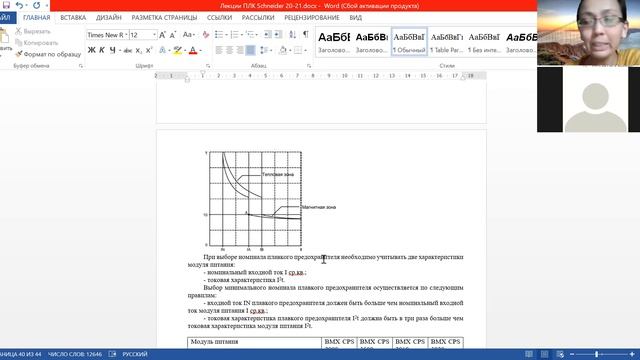
Task: Click the zoom slider handle in the status bar
Action: (x=597, y=354)
